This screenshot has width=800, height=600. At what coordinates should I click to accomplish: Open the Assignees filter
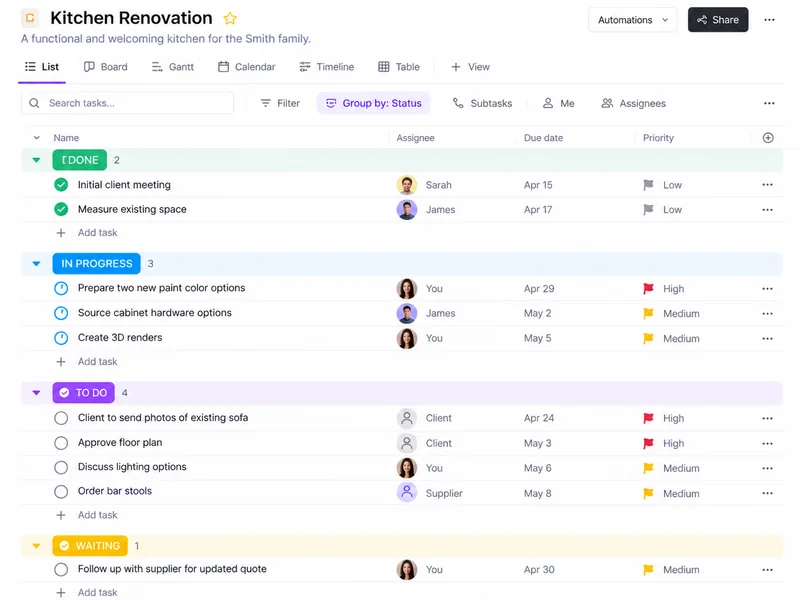coord(634,103)
